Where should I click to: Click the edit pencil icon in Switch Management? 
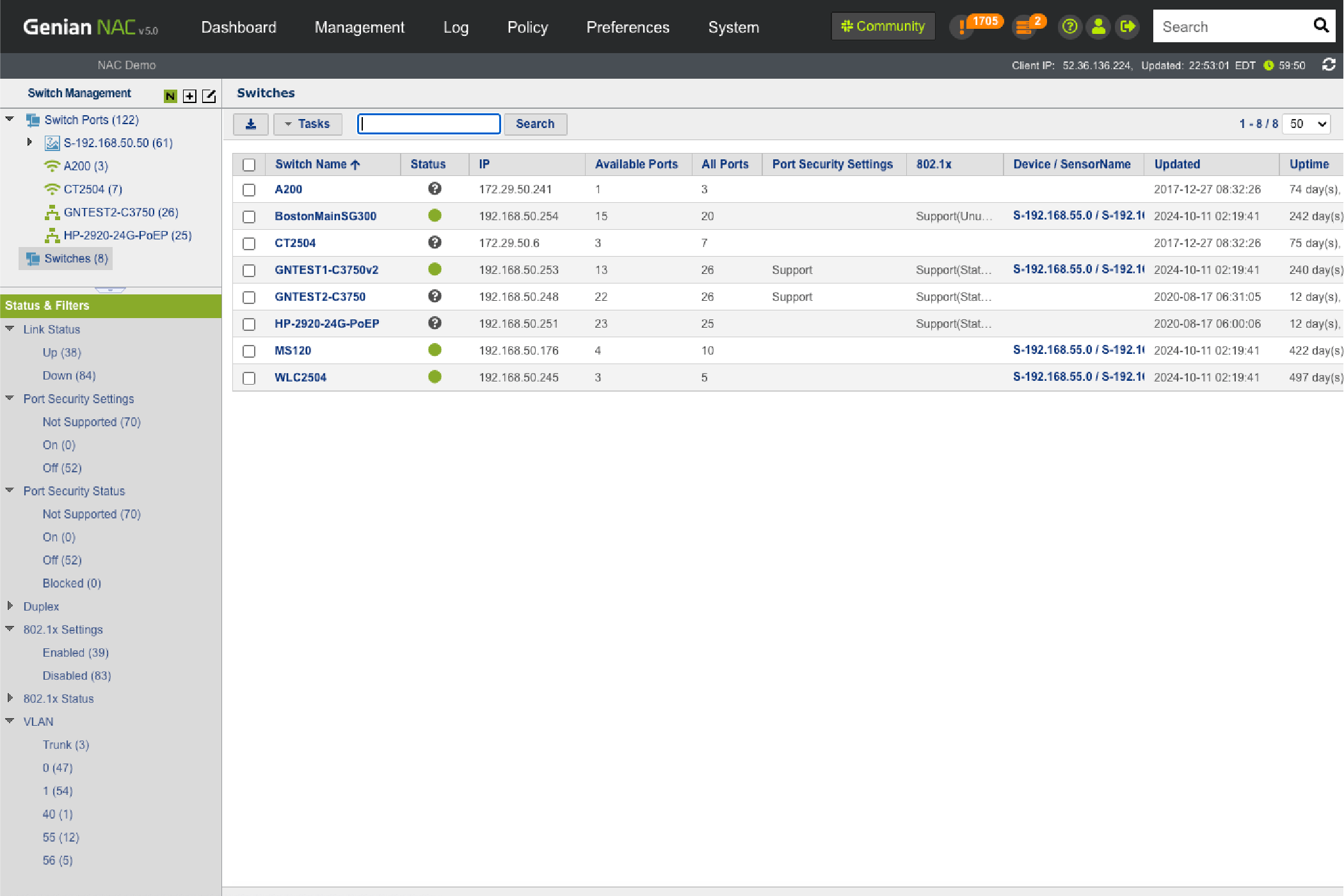[209, 96]
